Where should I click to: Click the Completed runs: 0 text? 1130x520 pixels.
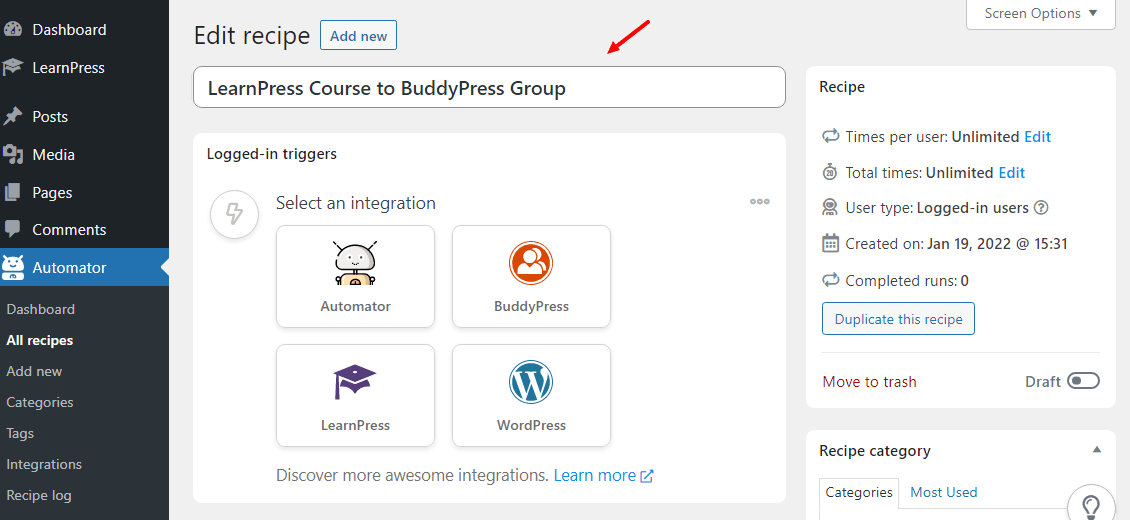[x=907, y=280]
